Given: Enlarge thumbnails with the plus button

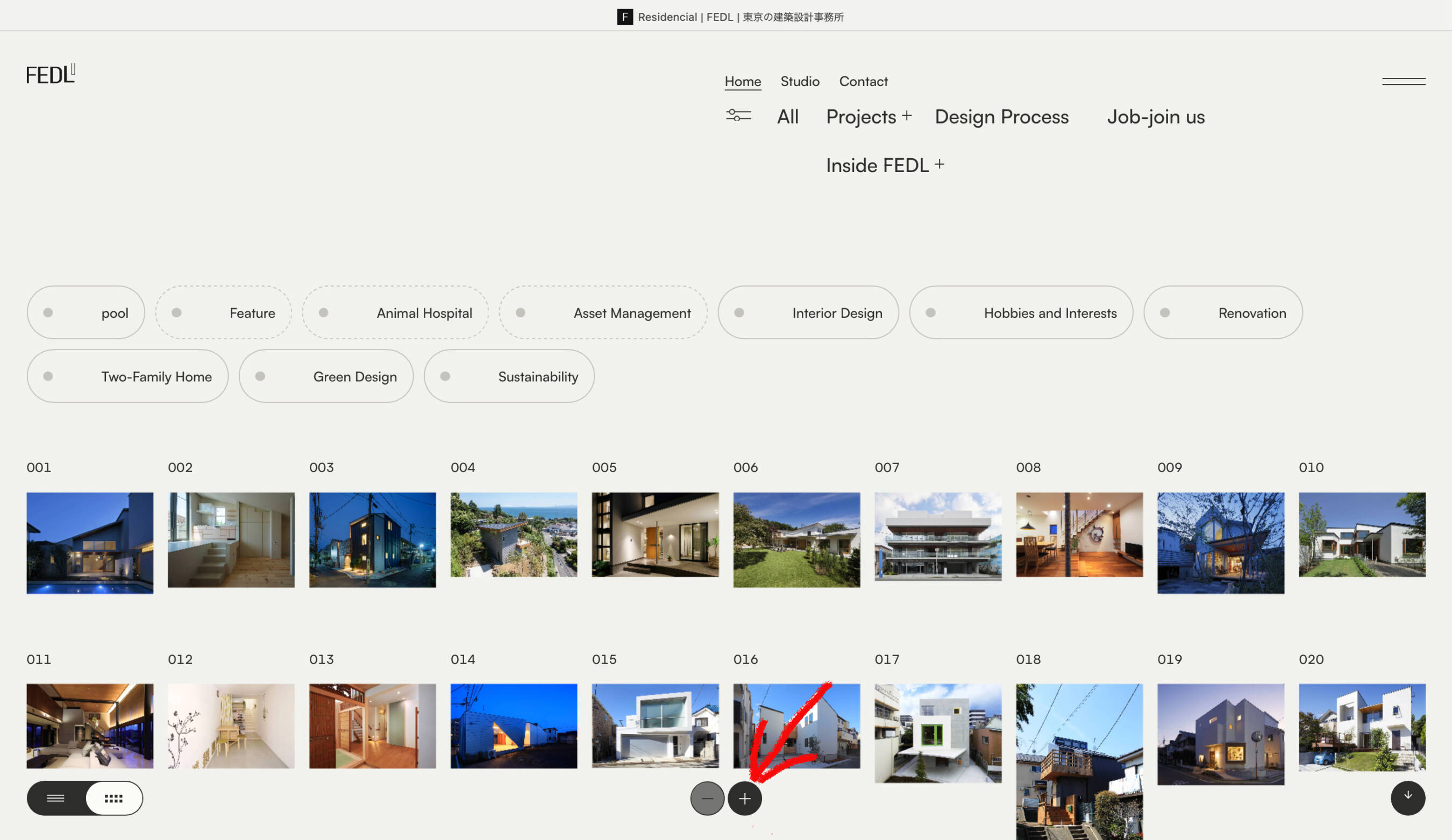Looking at the screenshot, I should pyautogui.click(x=745, y=799).
